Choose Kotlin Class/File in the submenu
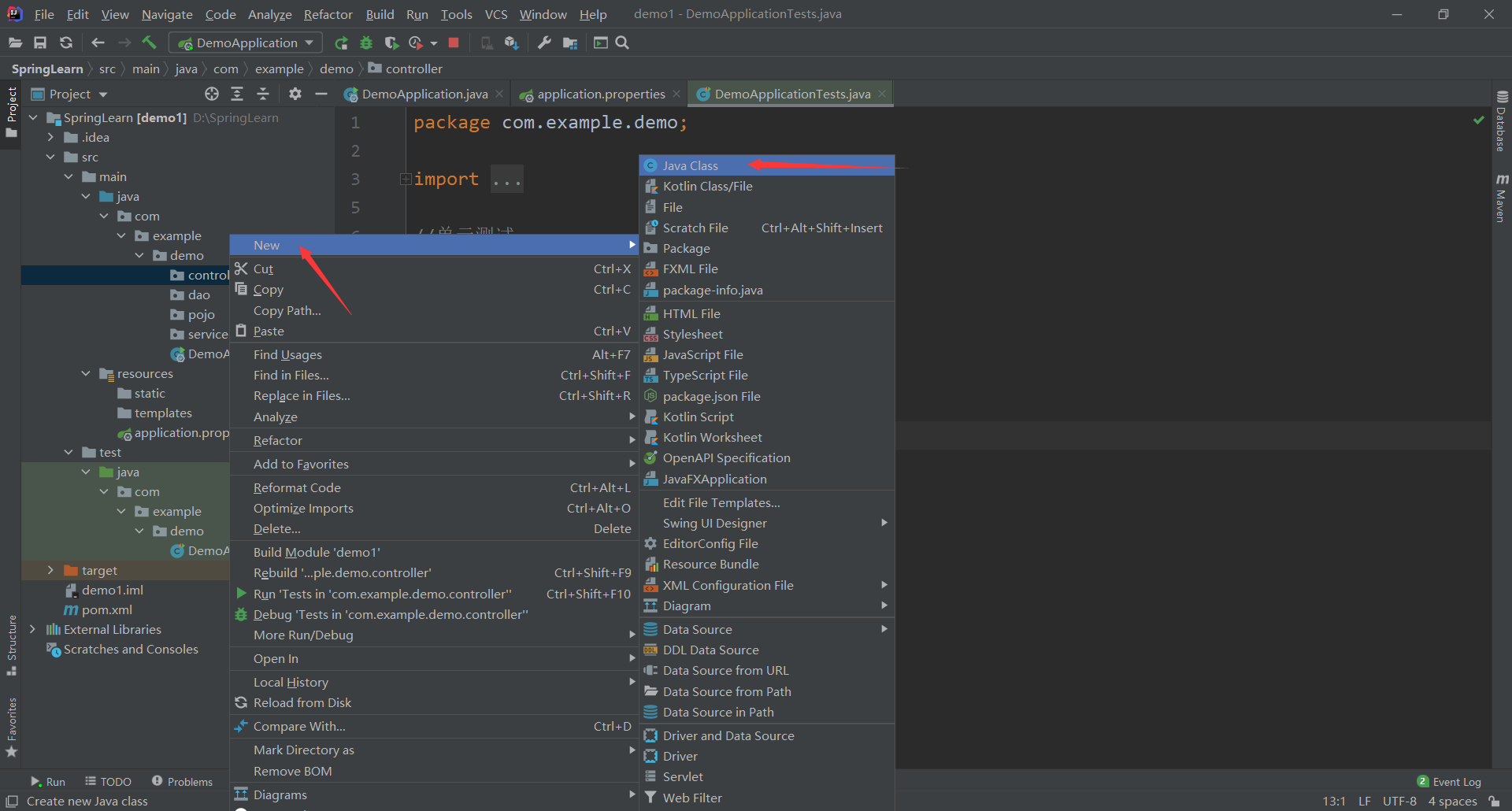Viewport: 1512px width, 811px height. click(x=767, y=187)
